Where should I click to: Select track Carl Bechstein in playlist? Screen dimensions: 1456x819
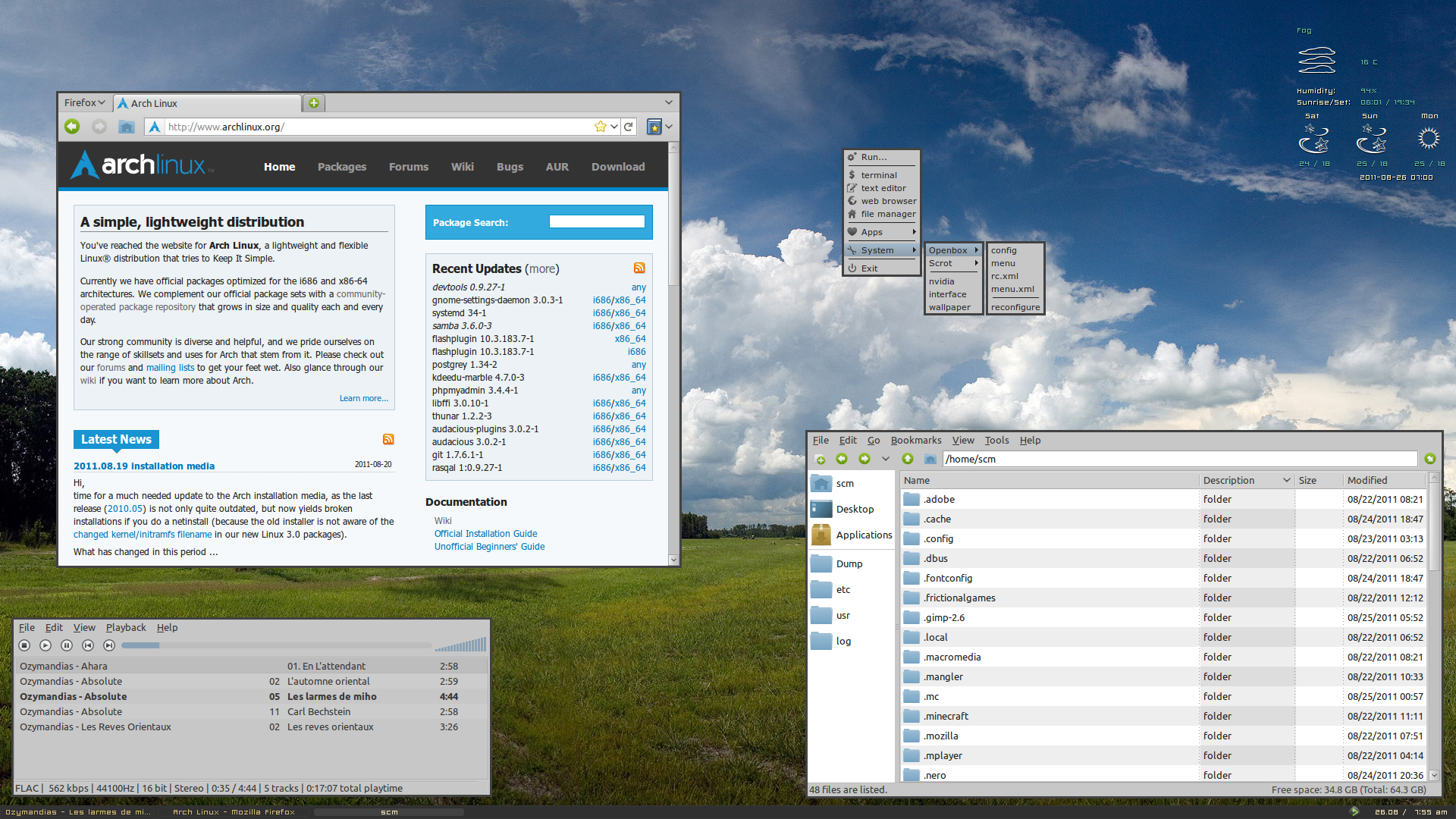tap(250, 711)
